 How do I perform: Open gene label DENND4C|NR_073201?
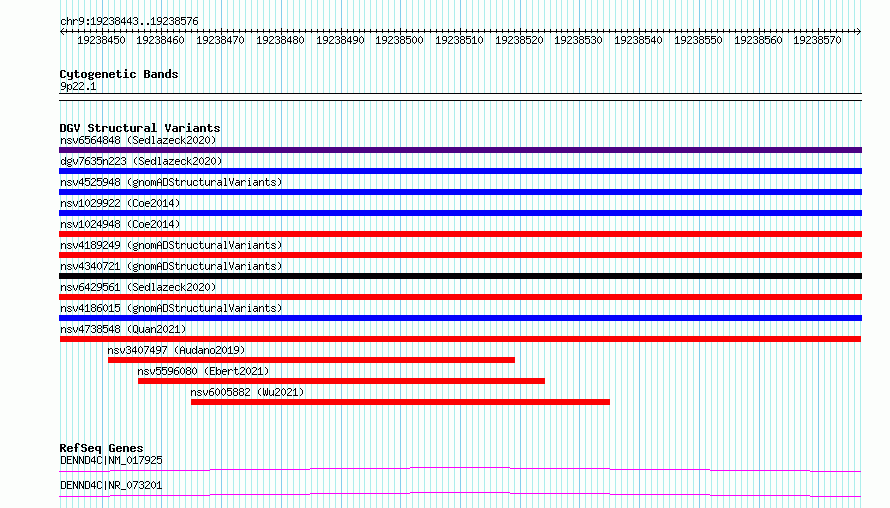[111, 485]
